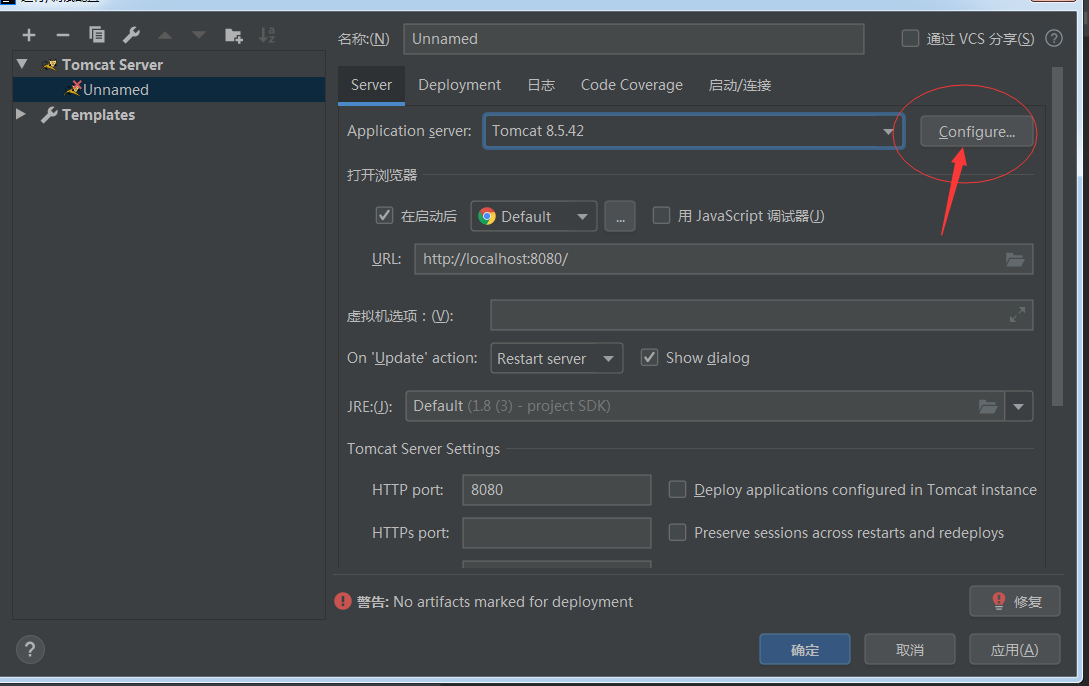Enable the JavaScript 调试器 option
Screen dimensions: 1089x686
pyautogui.click(x=661, y=215)
